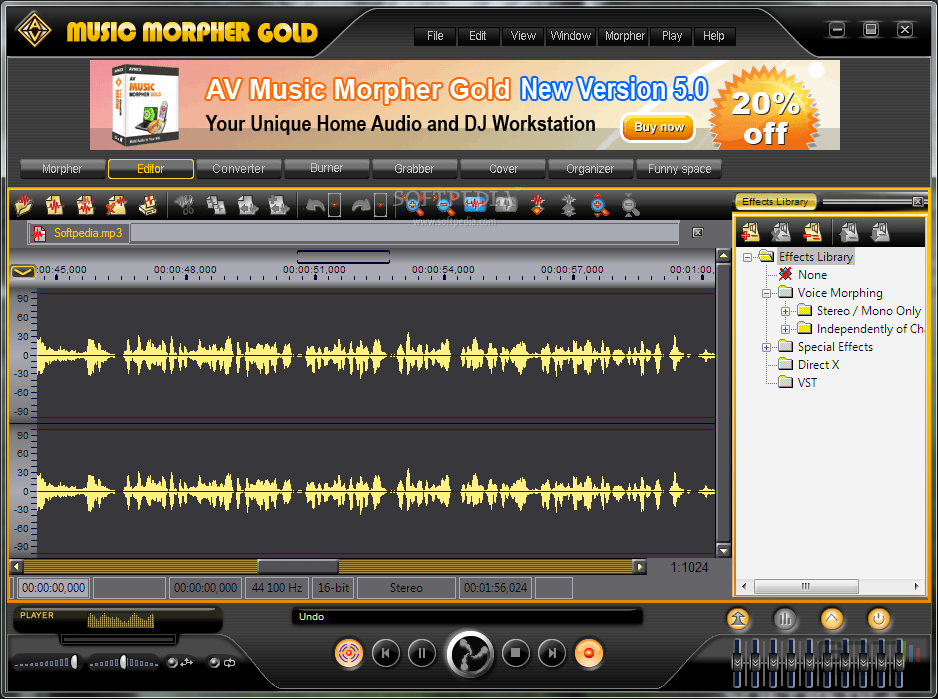Switch to the Cover module tab
The image size is (938, 699).
pos(503,169)
